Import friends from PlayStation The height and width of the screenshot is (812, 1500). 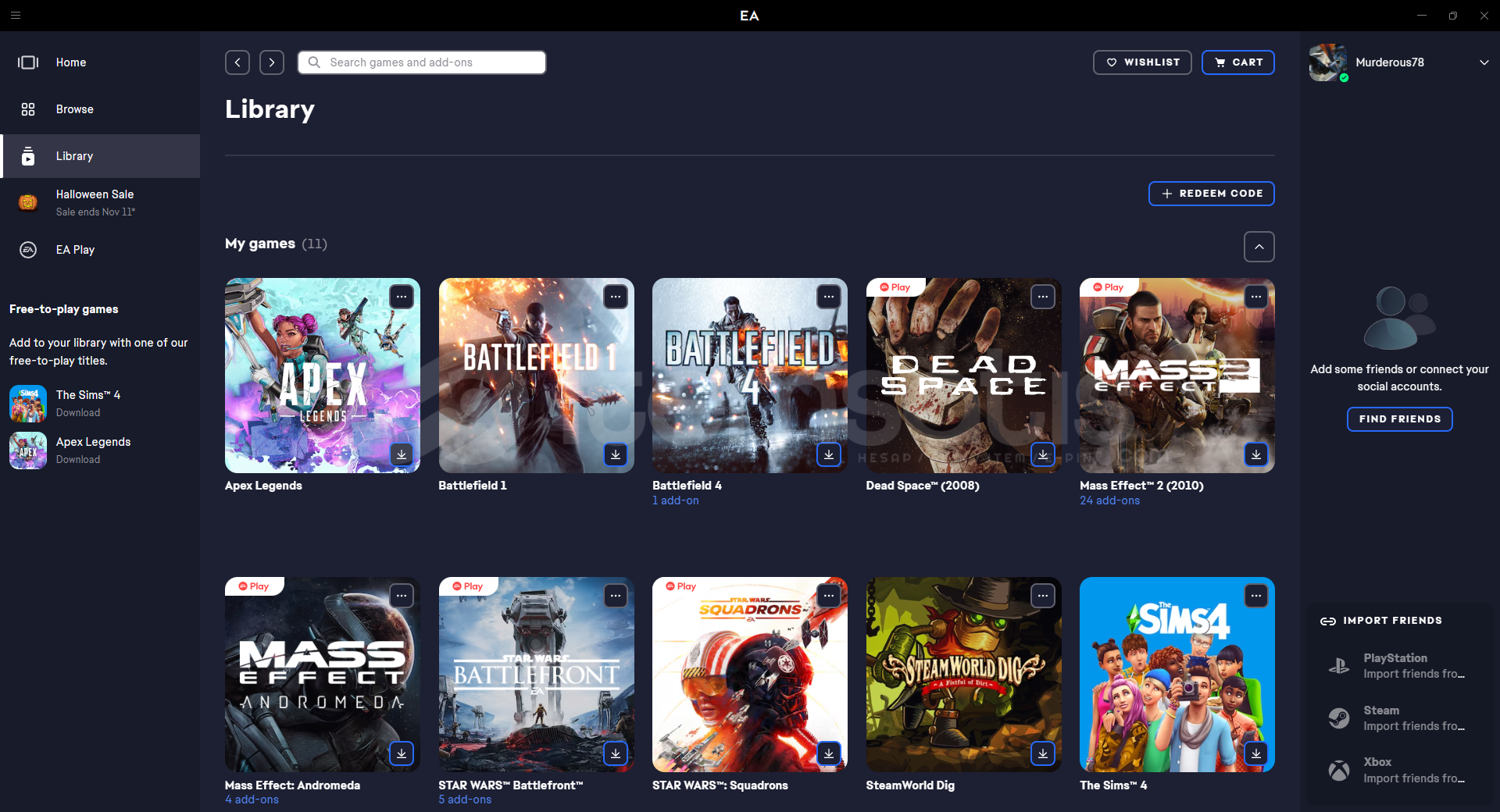[x=1400, y=666]
